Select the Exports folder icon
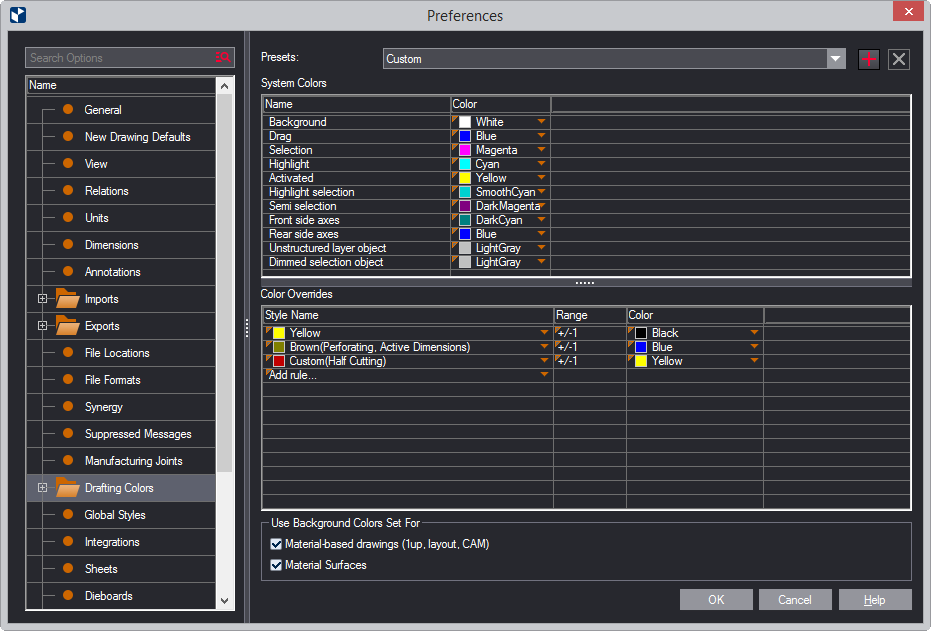 (x=68, y=325)
